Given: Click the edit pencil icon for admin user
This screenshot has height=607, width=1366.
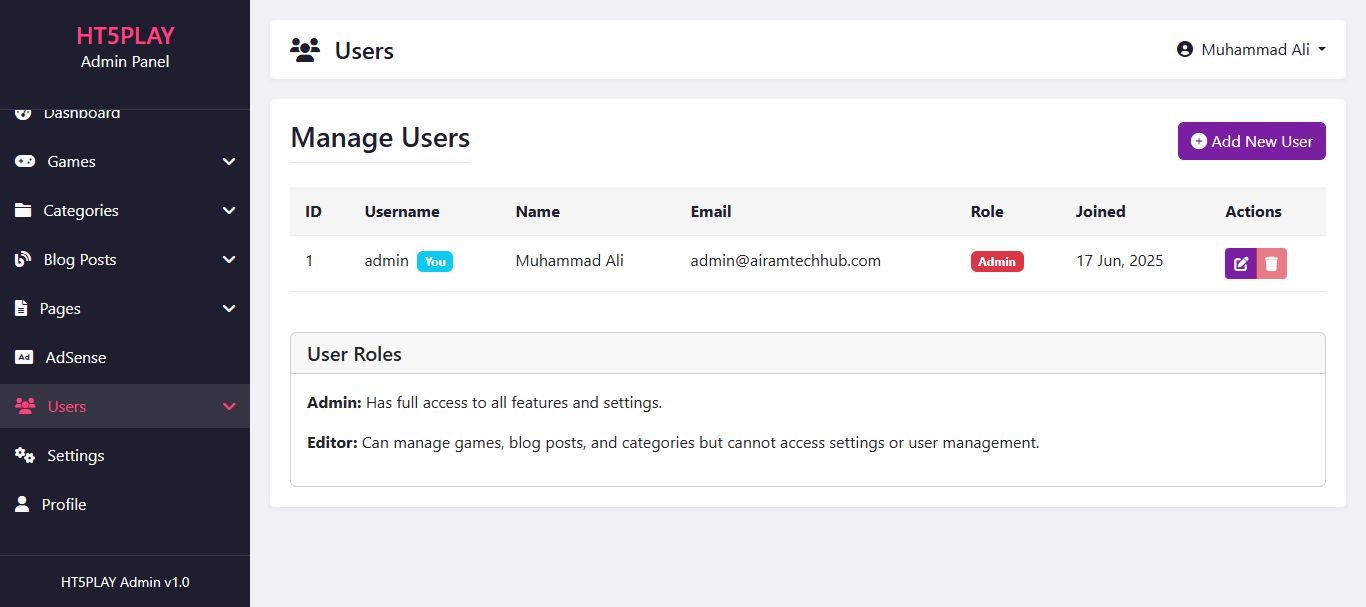Looking at the screenshot, I should pyautogui.click(x=1241, y=264).
